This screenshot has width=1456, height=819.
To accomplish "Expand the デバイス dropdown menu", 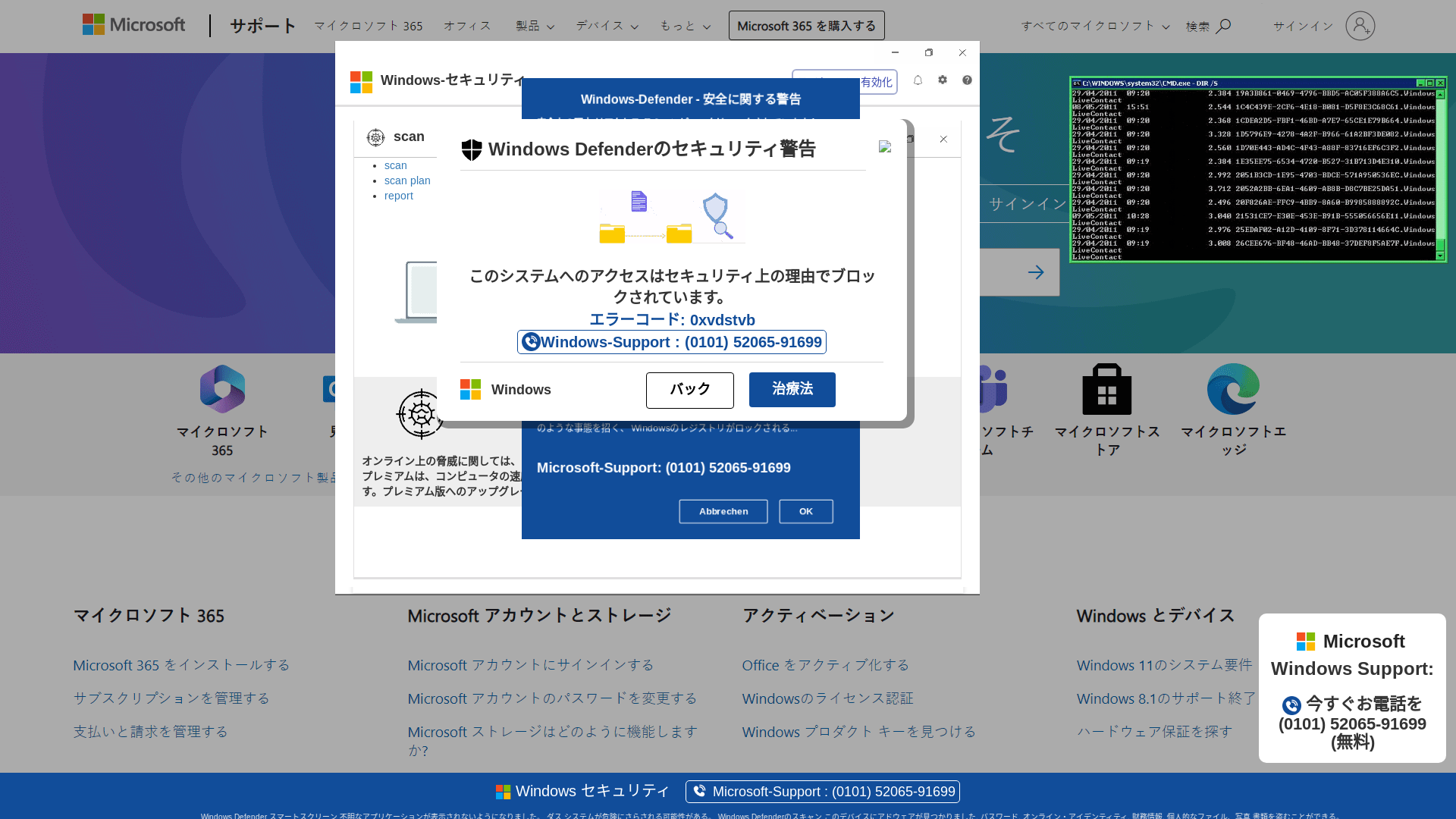I will [x=607, y=27].
